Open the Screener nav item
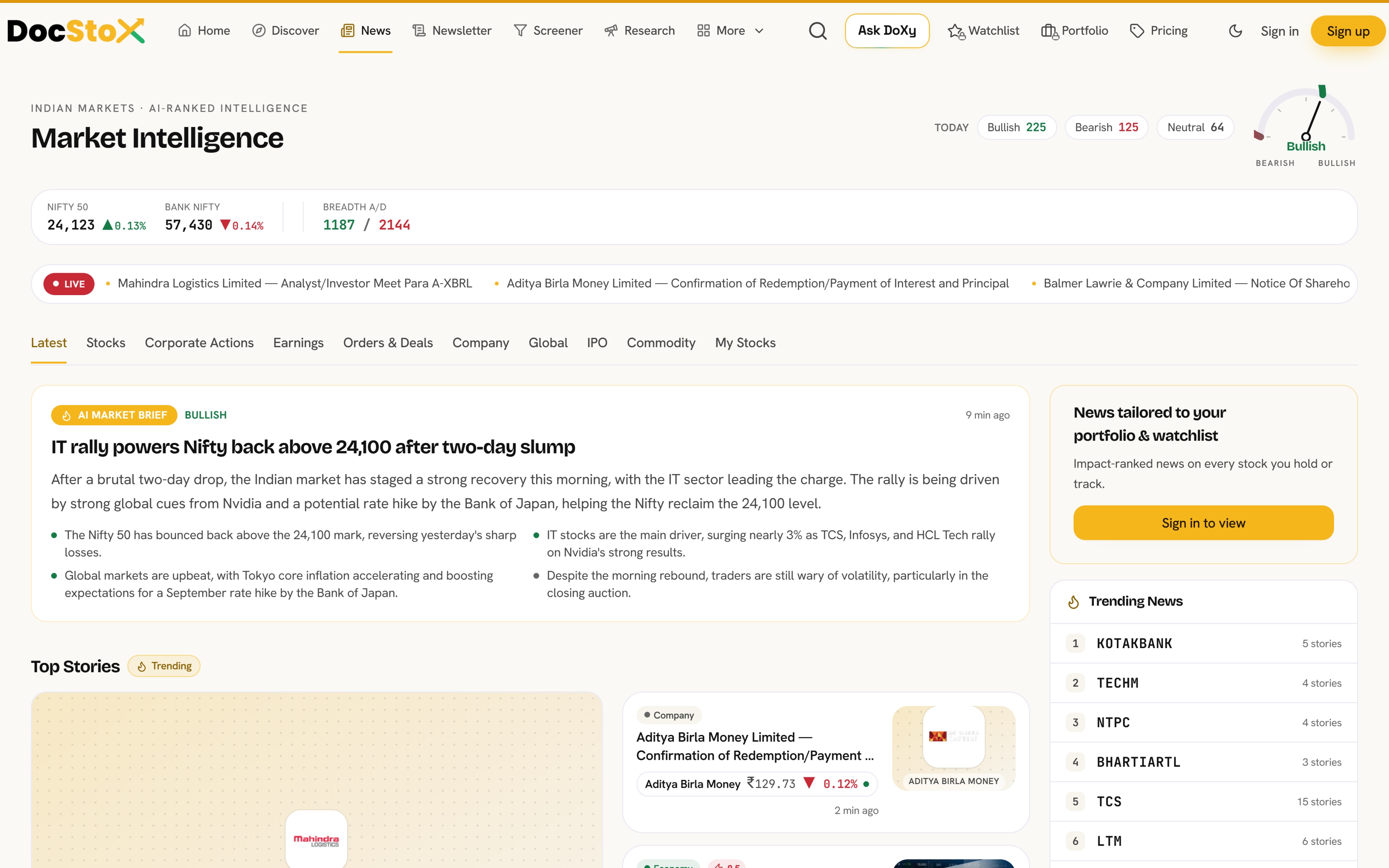Image resolution: width=1389 pixels, height=868 pixels. pyautogui.click(x=548, y=30)
